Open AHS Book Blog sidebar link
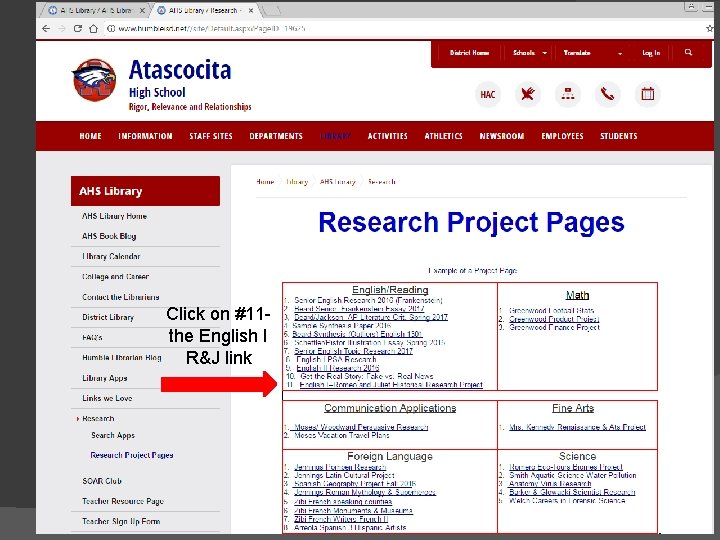 (x=109, y=236)
